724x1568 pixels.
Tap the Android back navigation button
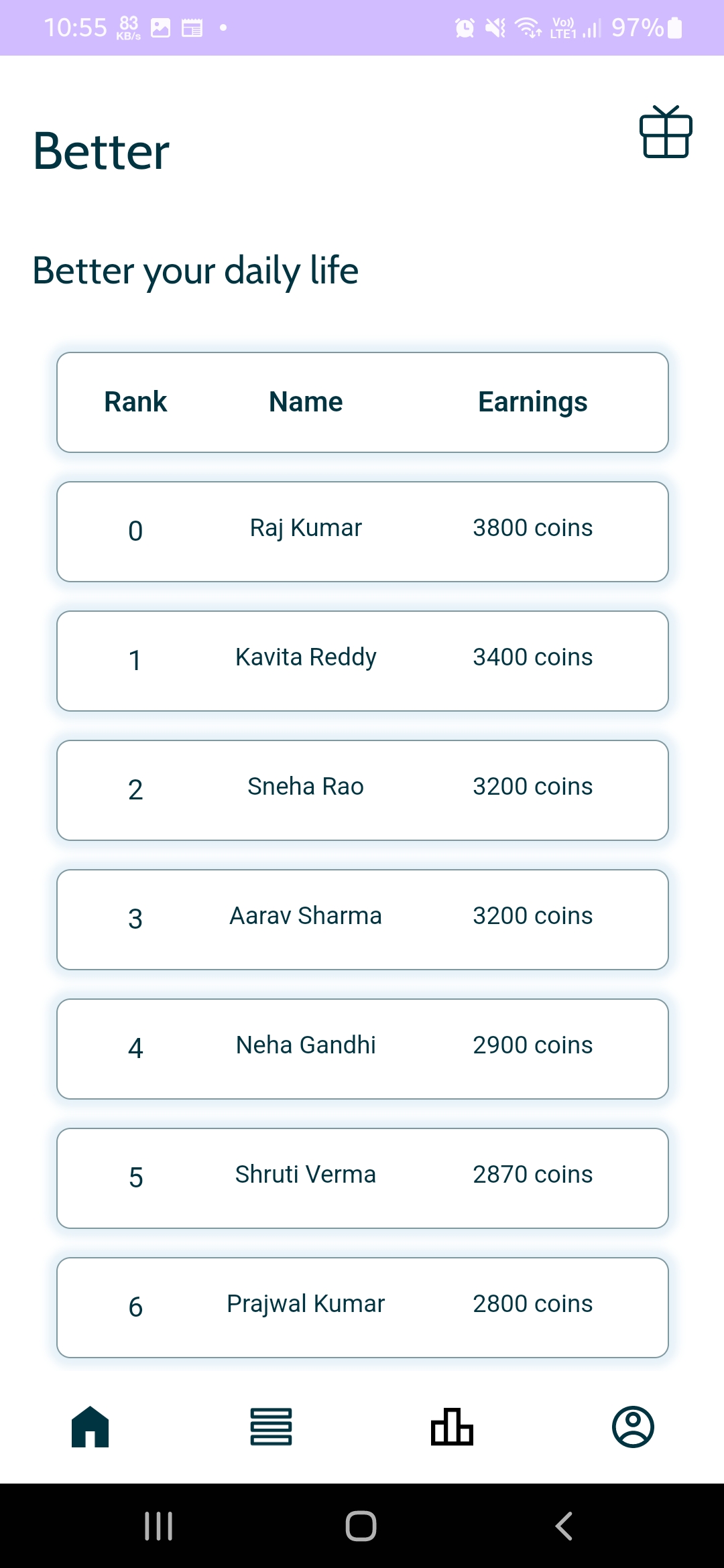[x=564, y=1526]
